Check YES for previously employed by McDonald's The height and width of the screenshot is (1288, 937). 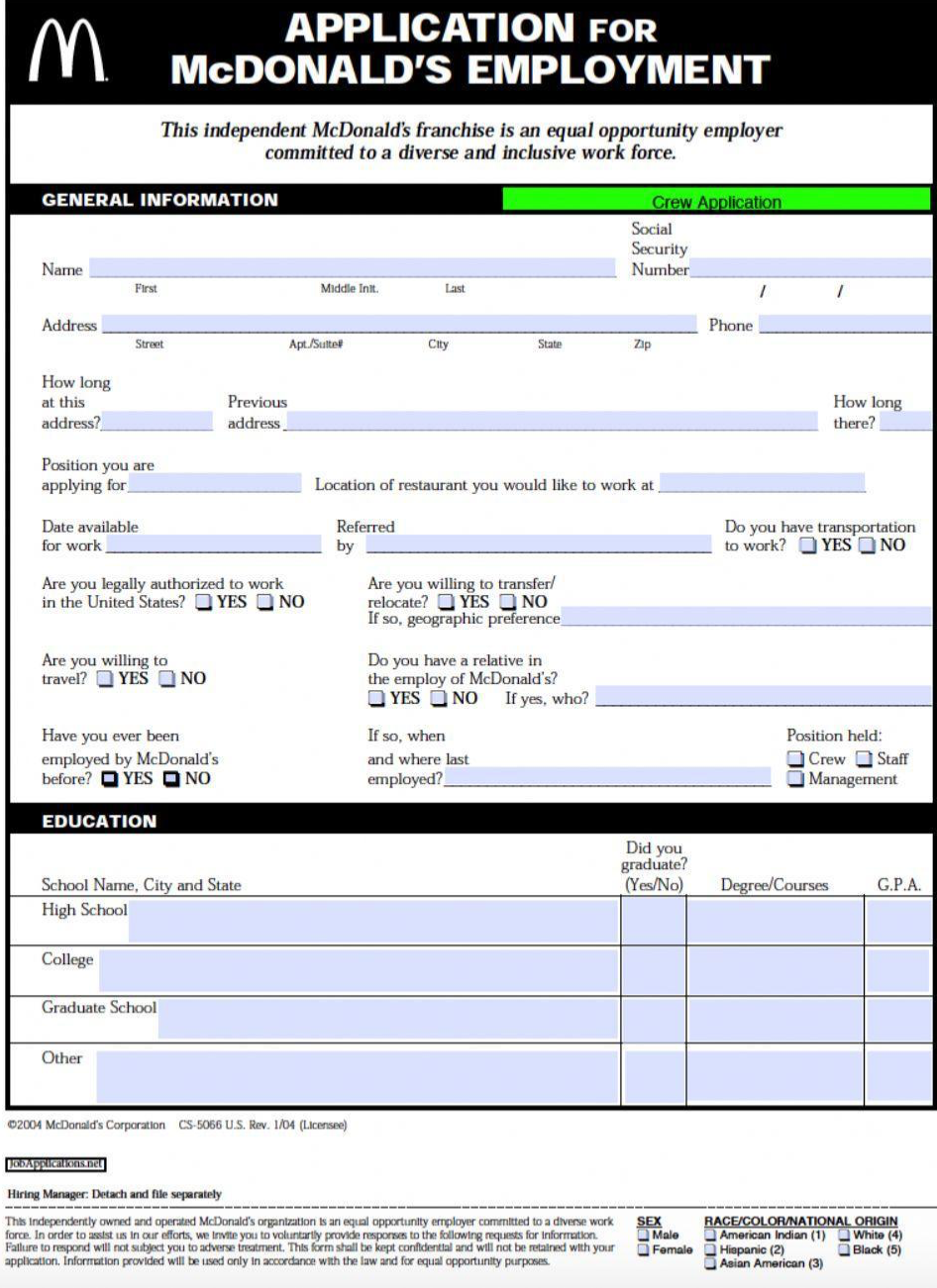110,779
